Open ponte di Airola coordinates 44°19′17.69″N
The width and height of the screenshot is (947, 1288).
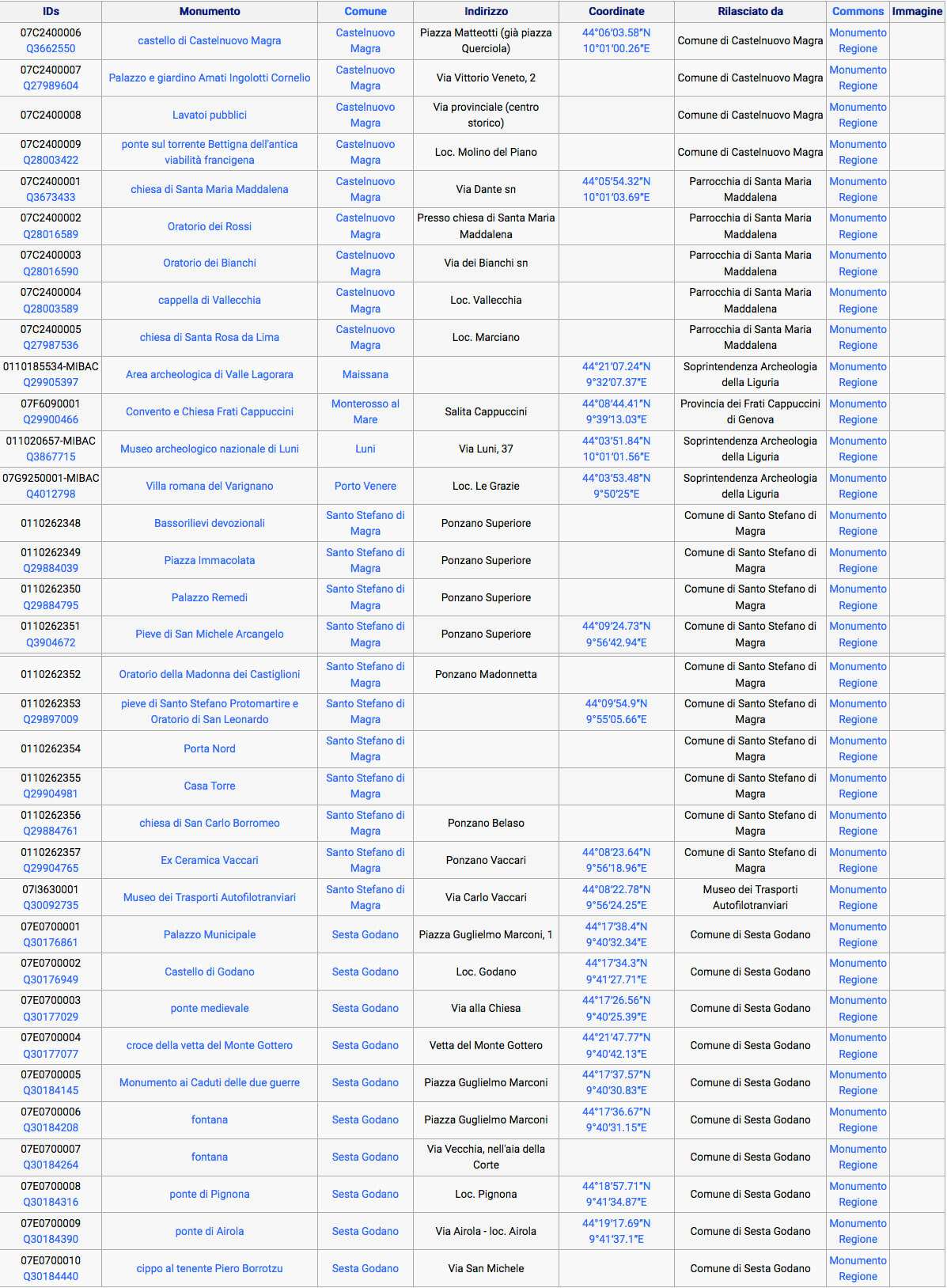[x=616, y=1231]
